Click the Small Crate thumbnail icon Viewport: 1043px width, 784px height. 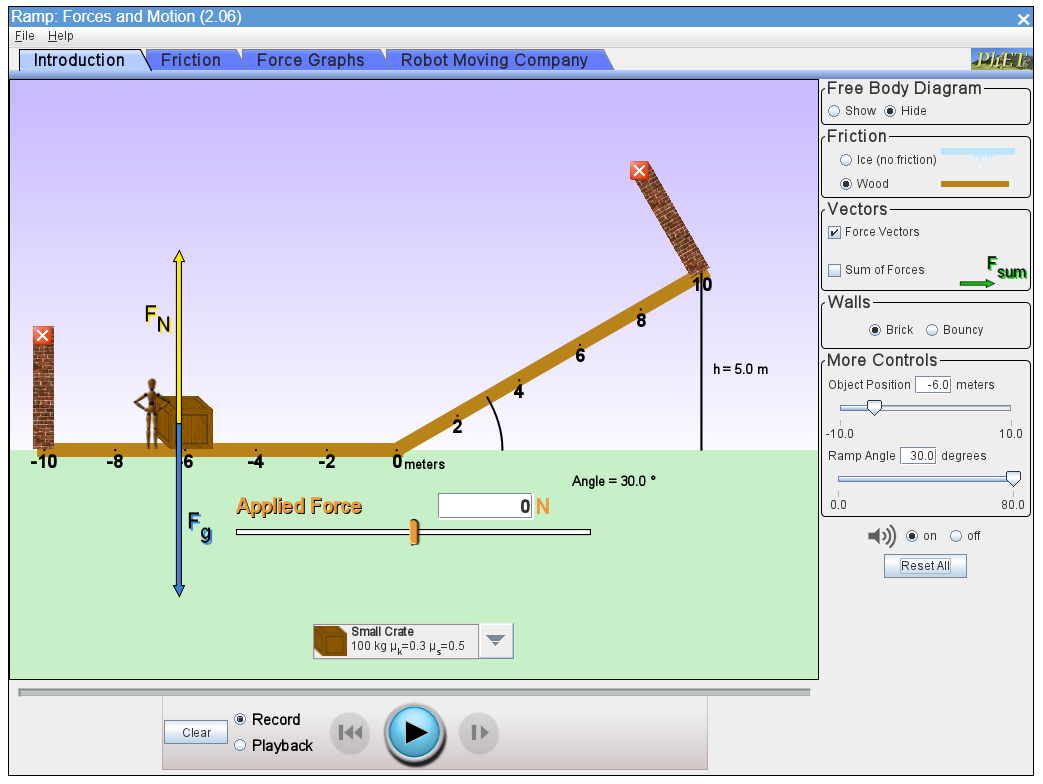tap(330, 641)
